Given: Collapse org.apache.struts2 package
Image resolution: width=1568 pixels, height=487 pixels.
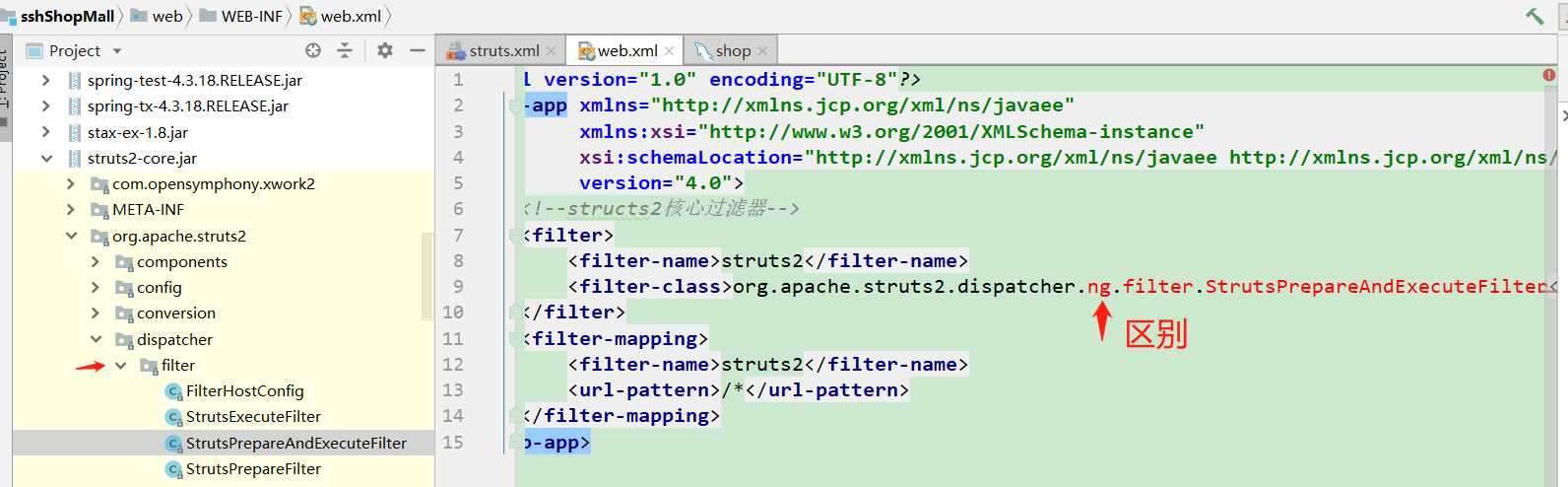Looking at the screenshot, I should tap(70, 236).
